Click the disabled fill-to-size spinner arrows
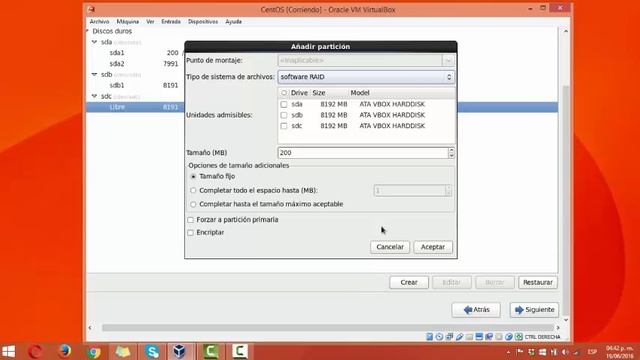Image resolution: width=640 pixels, height=360 pixels. click(x=449, y=191)
